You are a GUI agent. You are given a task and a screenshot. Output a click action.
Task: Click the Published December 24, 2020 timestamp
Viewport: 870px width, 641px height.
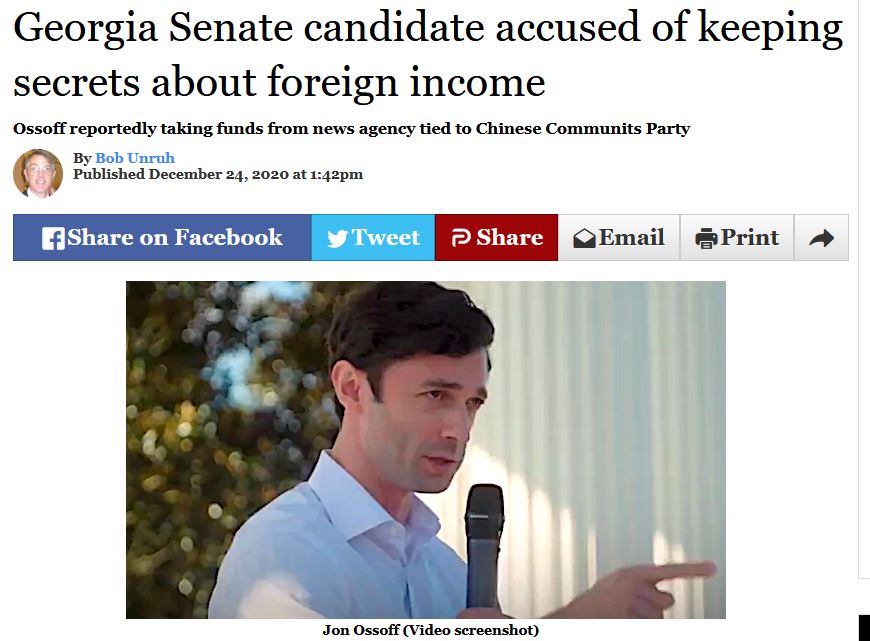(218, 174)
